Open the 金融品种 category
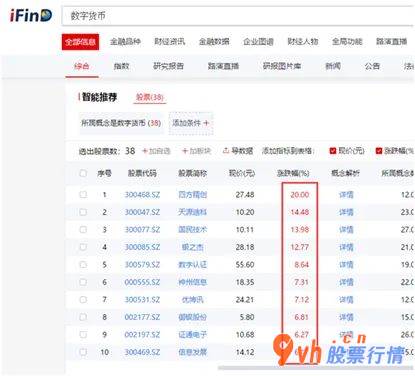Viewport: 415px width, 376px height. (x=125, y=42)
